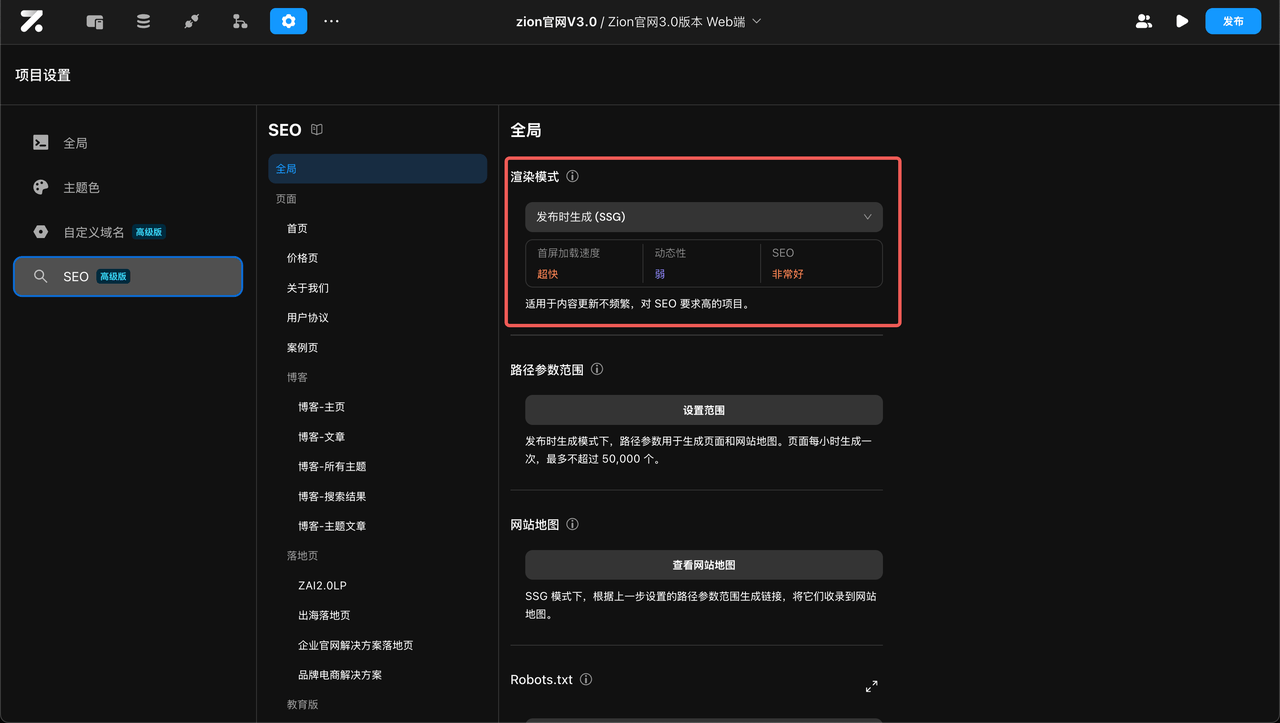Open the workflow nodes icon
This screenshot has height=723, width=1280.
pos(239,21)
